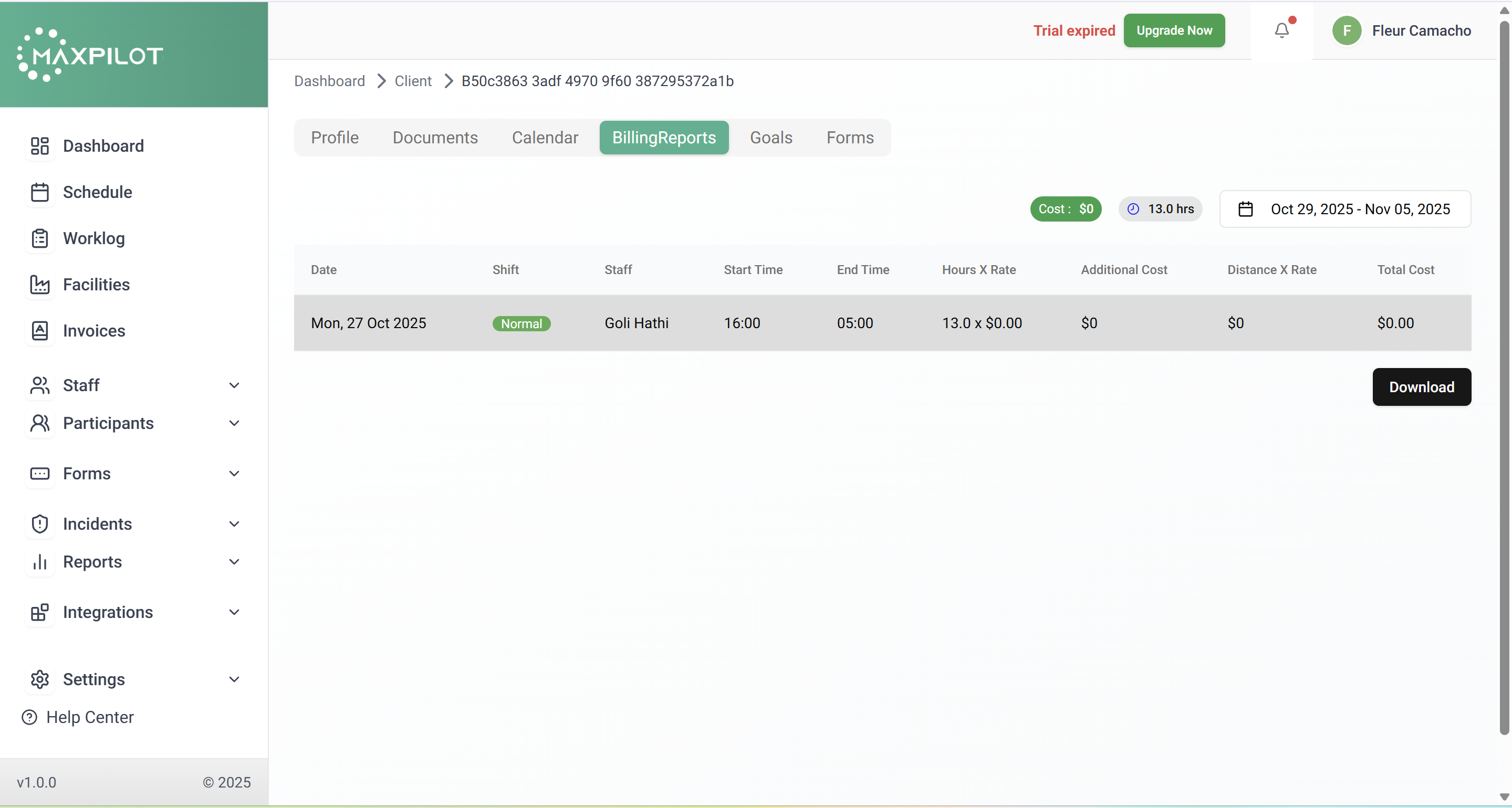The width and height of the screenshot is (1512, 808).
Task: Click the Incidents shield icon
Action: click(39, 523)
